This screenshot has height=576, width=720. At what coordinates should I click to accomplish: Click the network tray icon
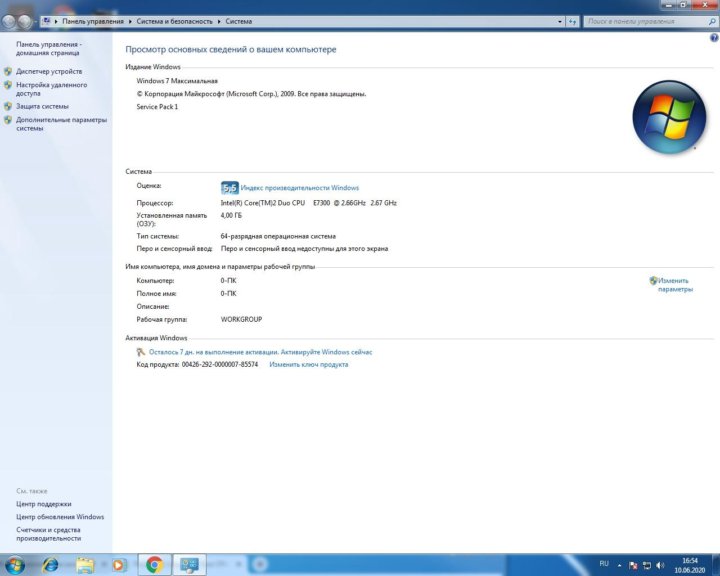[x=647, y=565]
